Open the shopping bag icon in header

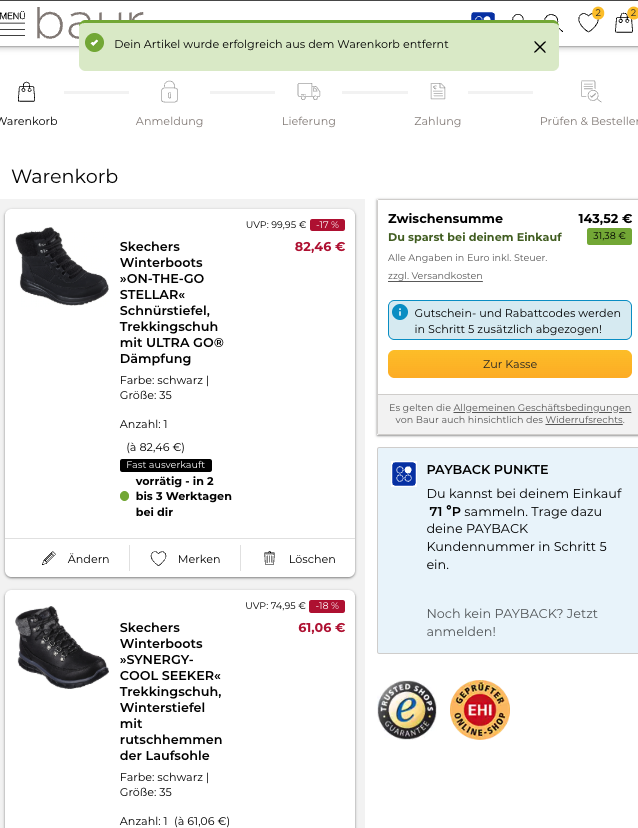623,22
